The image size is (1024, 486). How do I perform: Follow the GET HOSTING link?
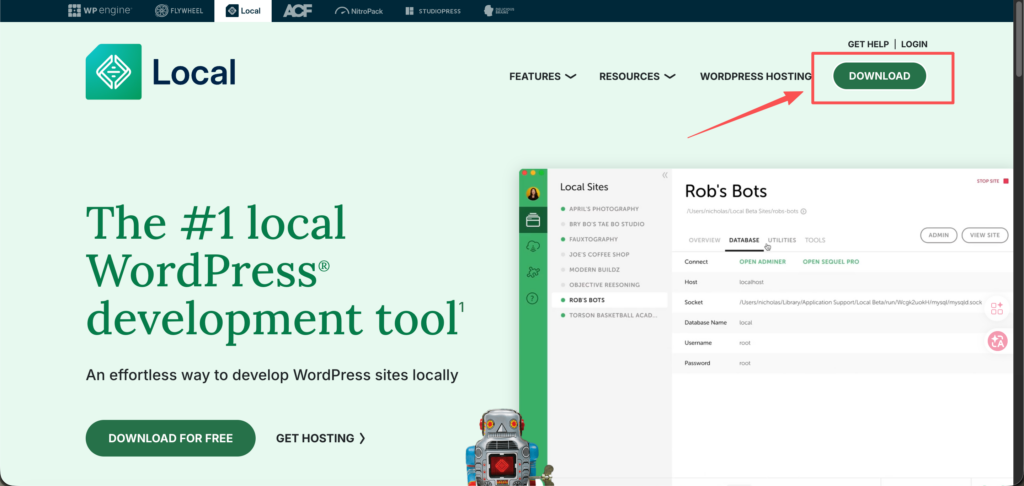(x=321, y=438)
